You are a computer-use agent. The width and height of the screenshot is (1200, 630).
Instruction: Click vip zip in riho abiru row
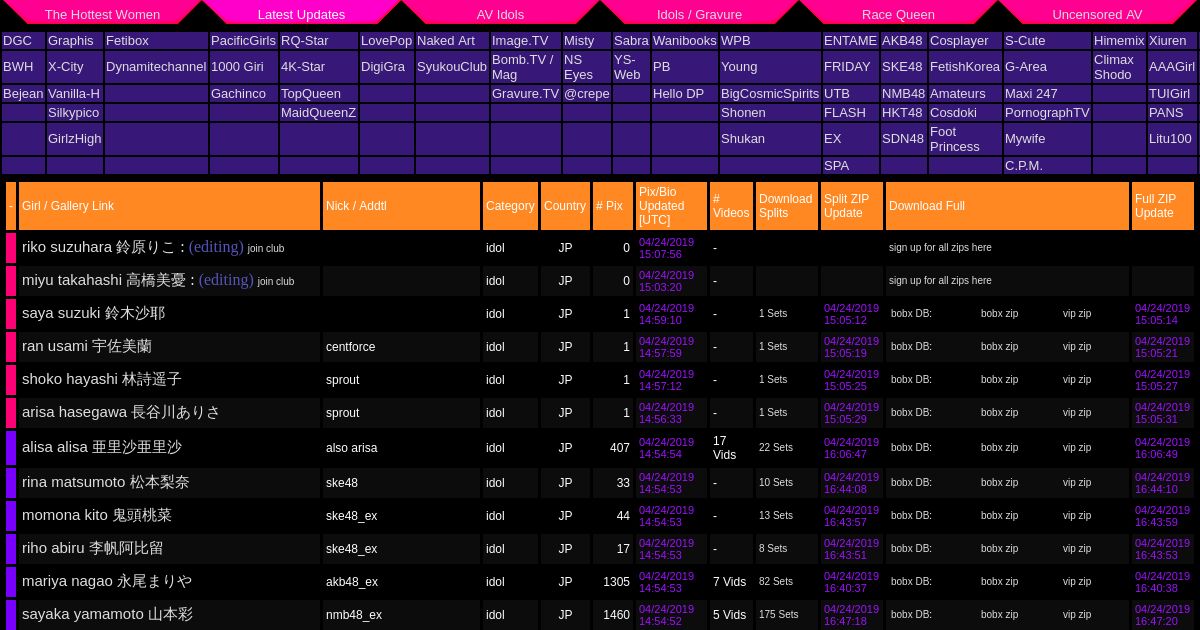(1077, 549)
